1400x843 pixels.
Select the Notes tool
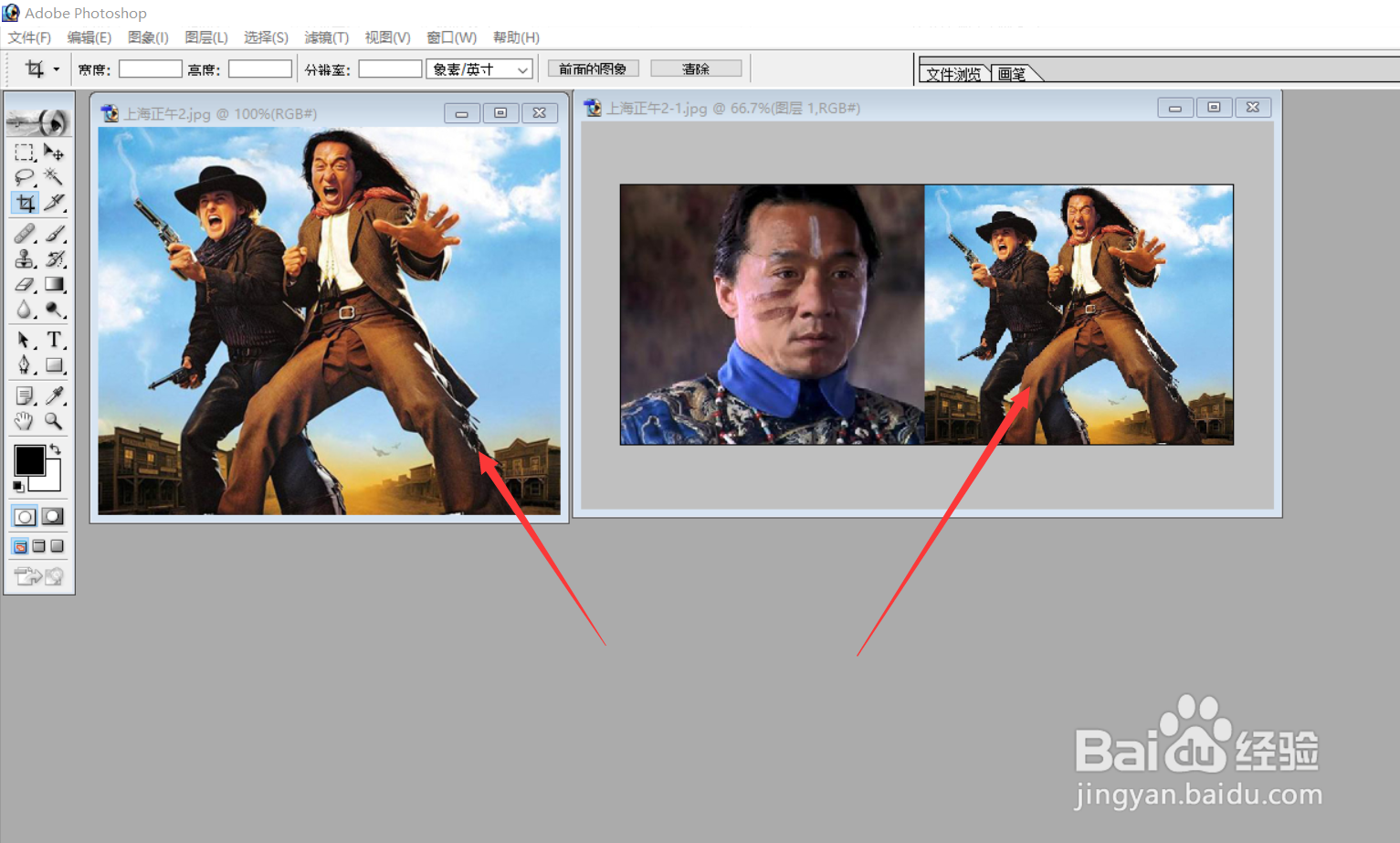tap(25, 395)
